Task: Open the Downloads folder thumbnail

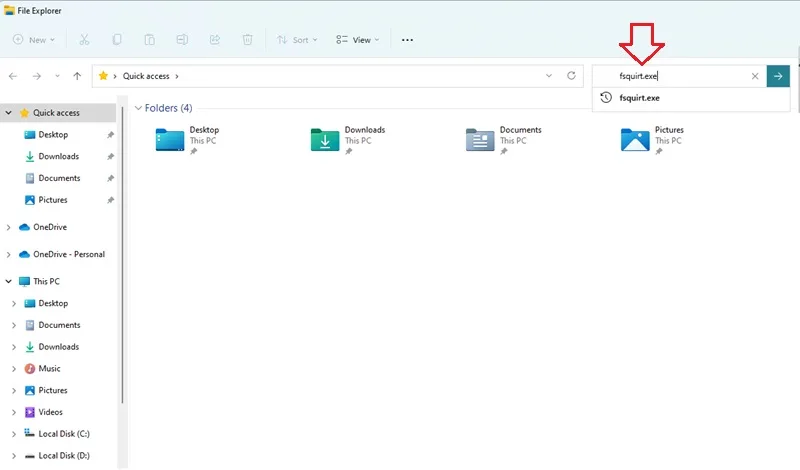Action: 325,140
